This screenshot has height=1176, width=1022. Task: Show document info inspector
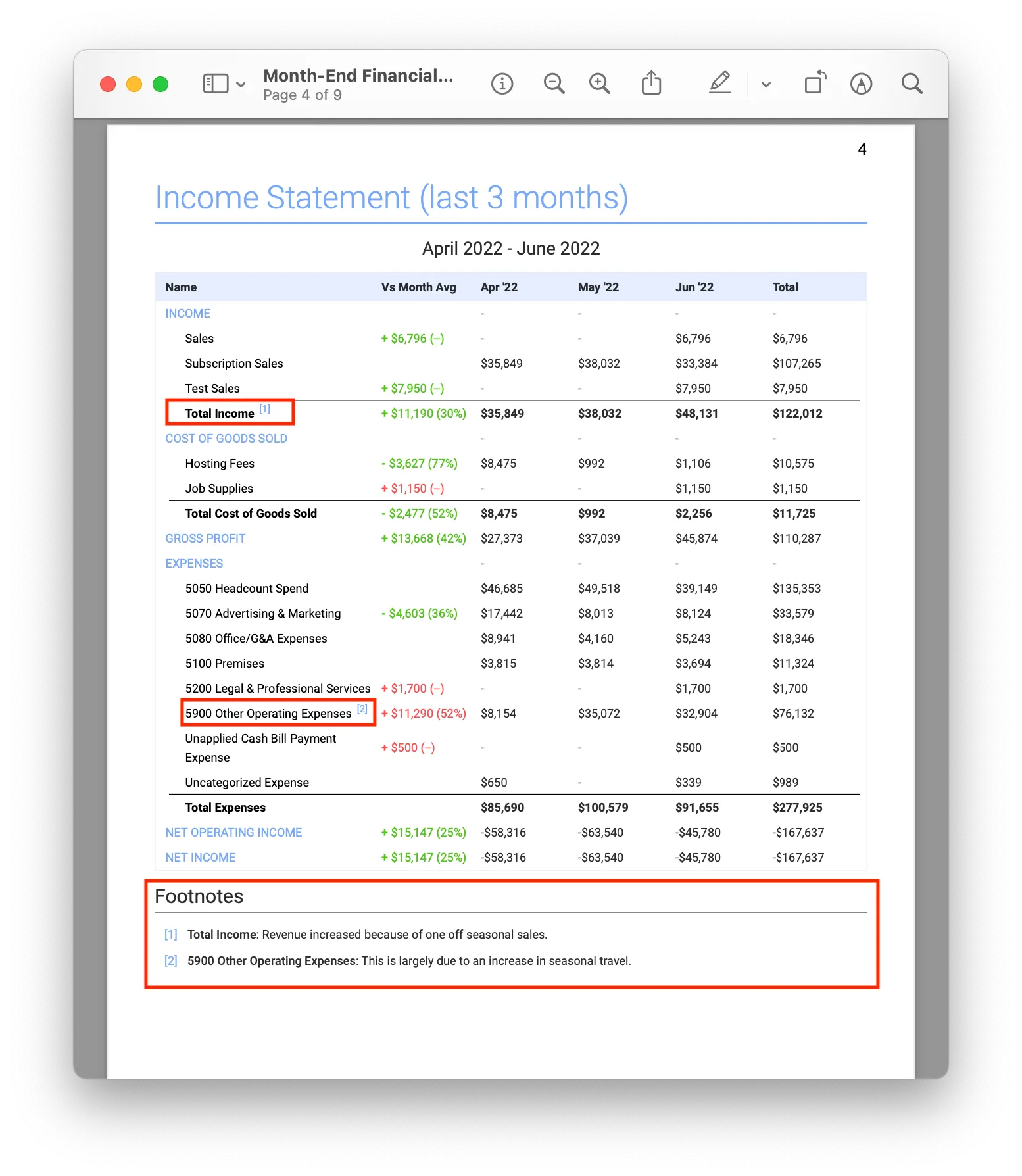click(502, 84)
